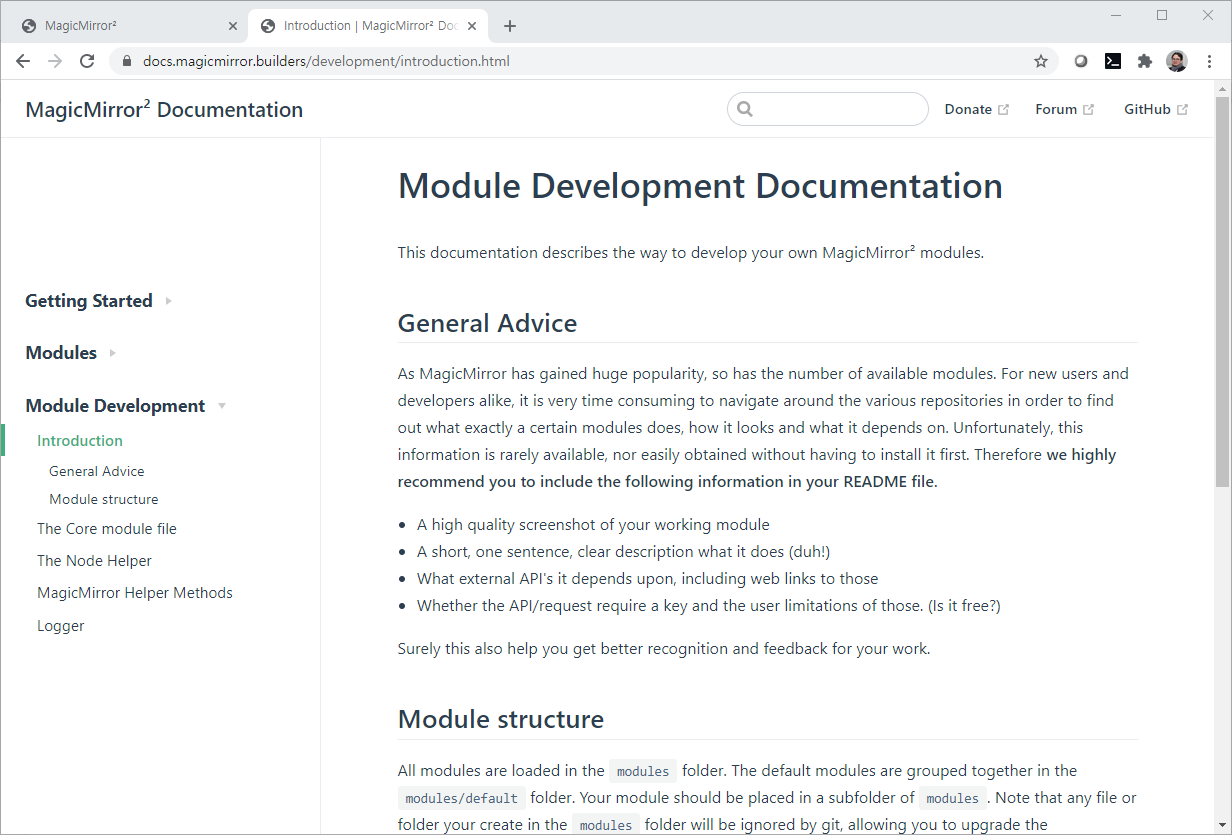Viewport: 1232px width, 835px height.
Task: Open the GitHub link
Action: click(1156, 109)
